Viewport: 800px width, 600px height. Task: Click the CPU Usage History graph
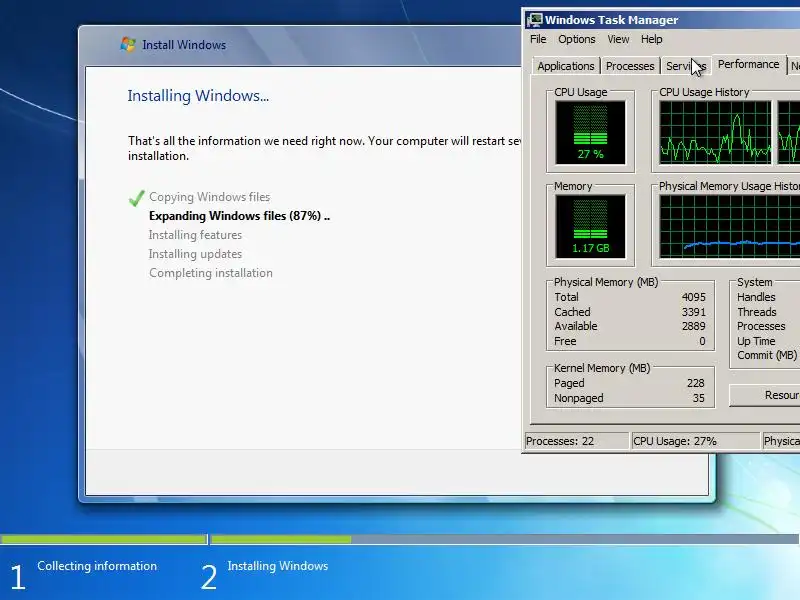pos(715,133)
